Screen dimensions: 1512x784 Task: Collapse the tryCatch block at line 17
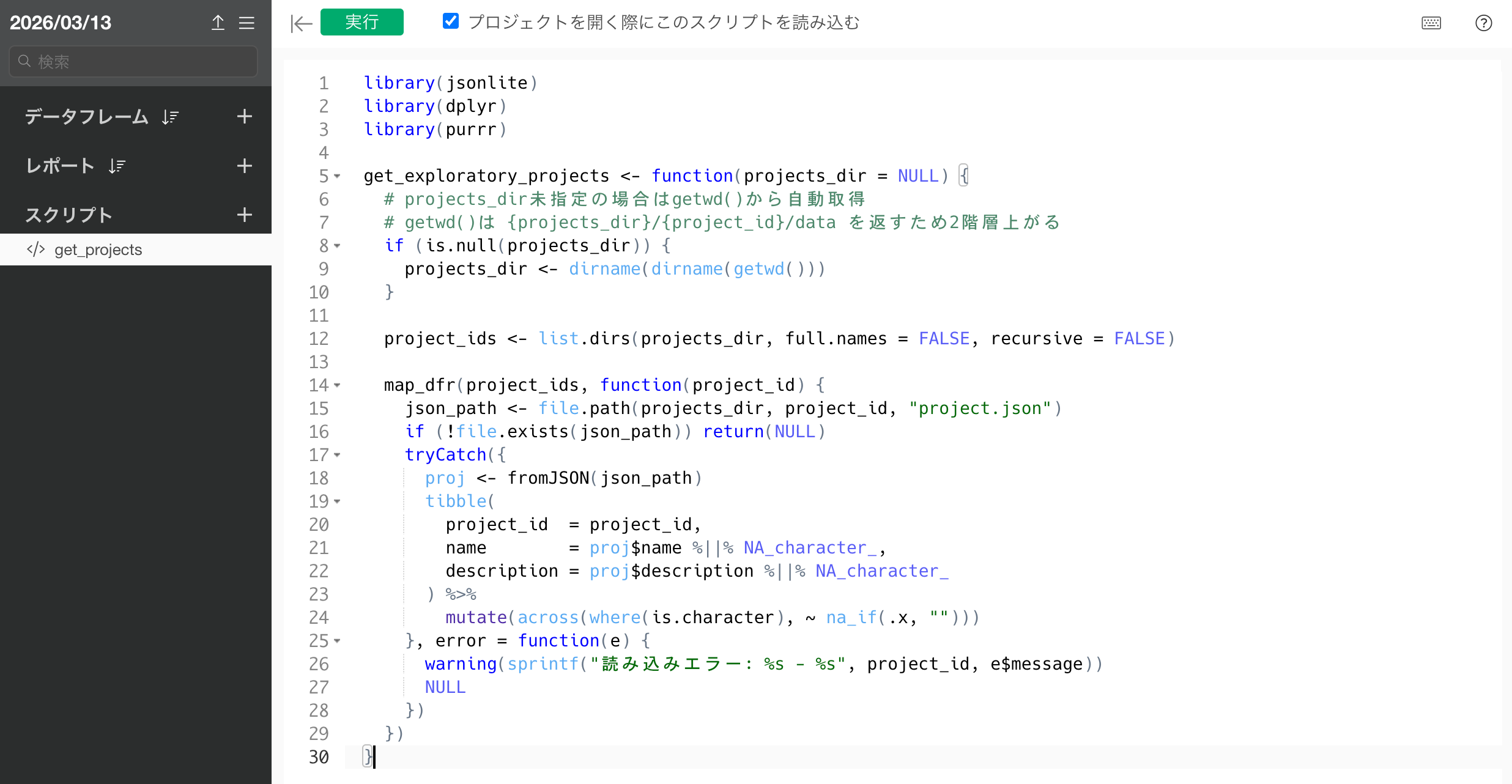point(337,456)
